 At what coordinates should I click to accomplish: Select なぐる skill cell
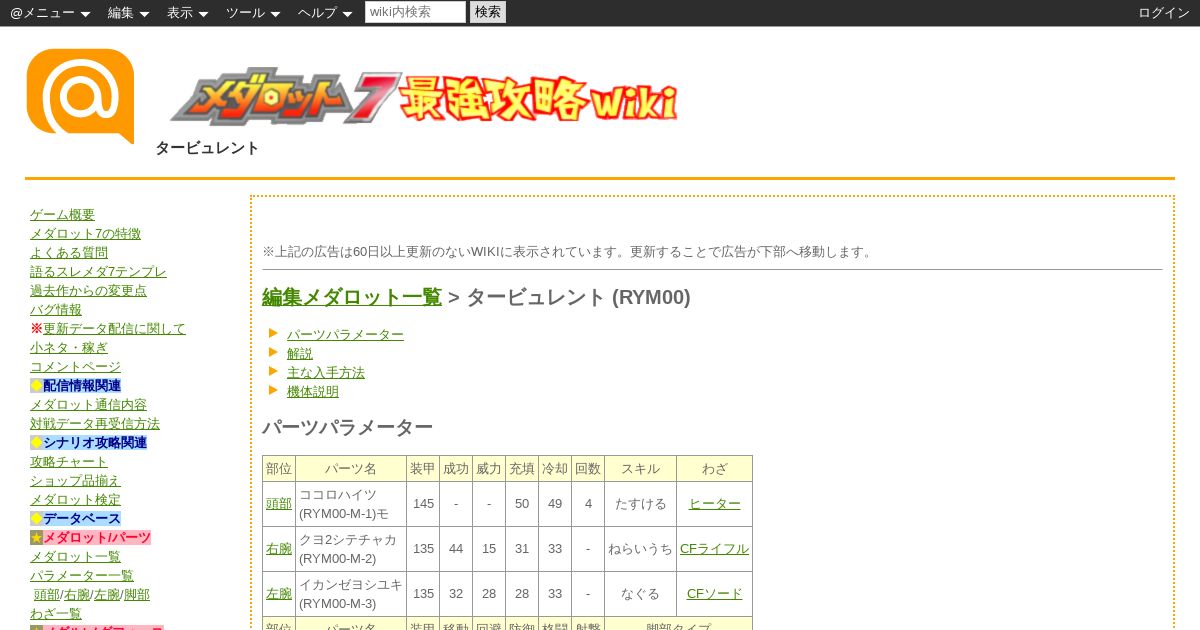click(641, 594)
